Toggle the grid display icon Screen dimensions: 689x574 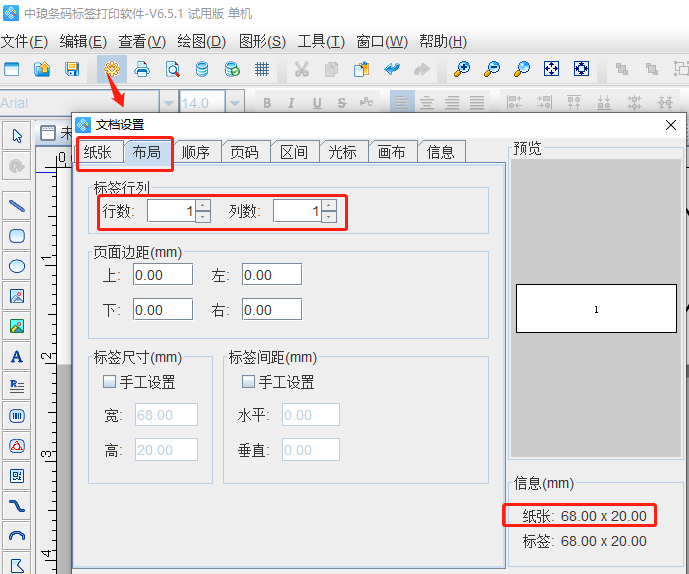tap(262, 69)
